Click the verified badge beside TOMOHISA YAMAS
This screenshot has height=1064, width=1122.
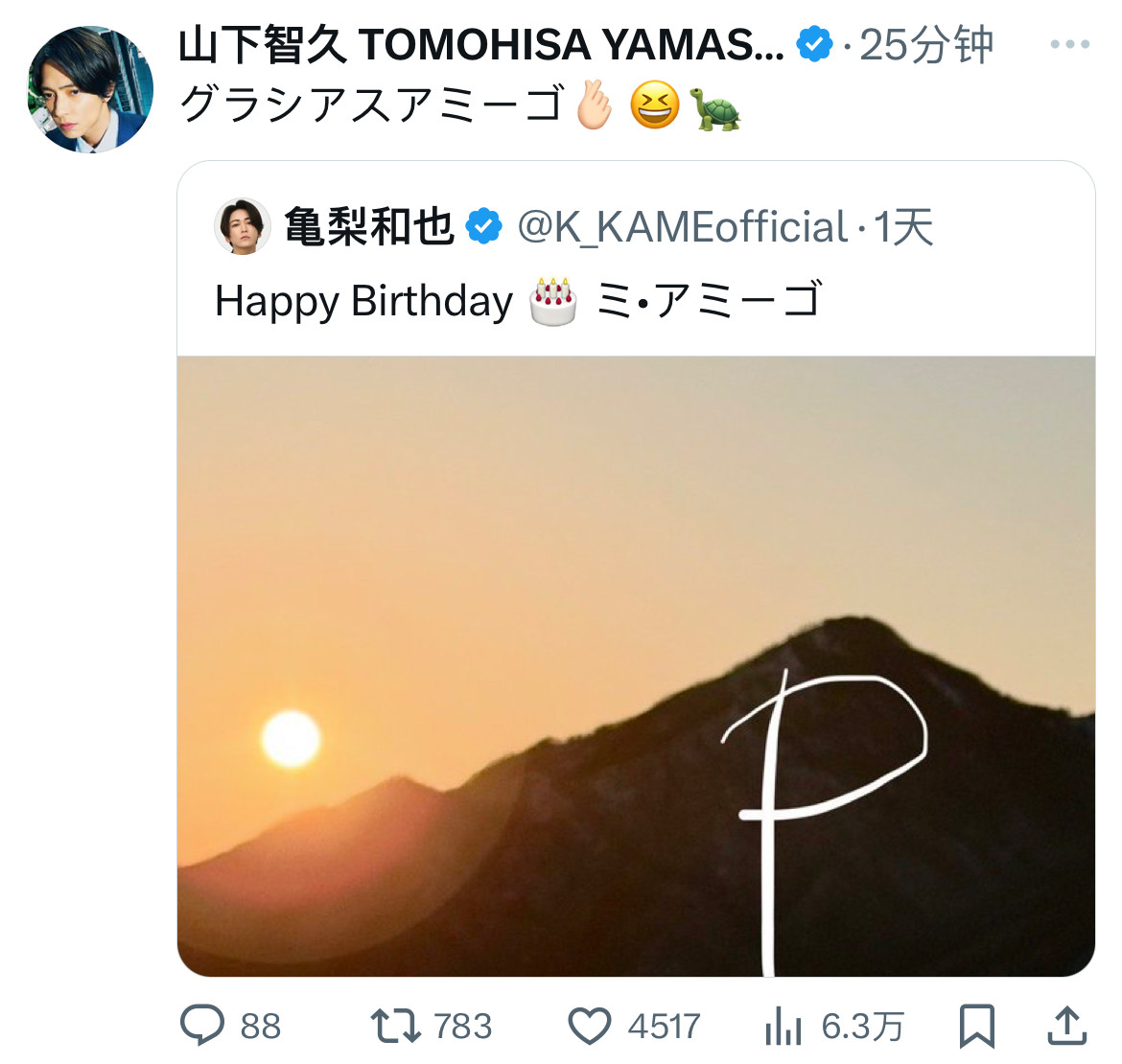click(815, 44)
